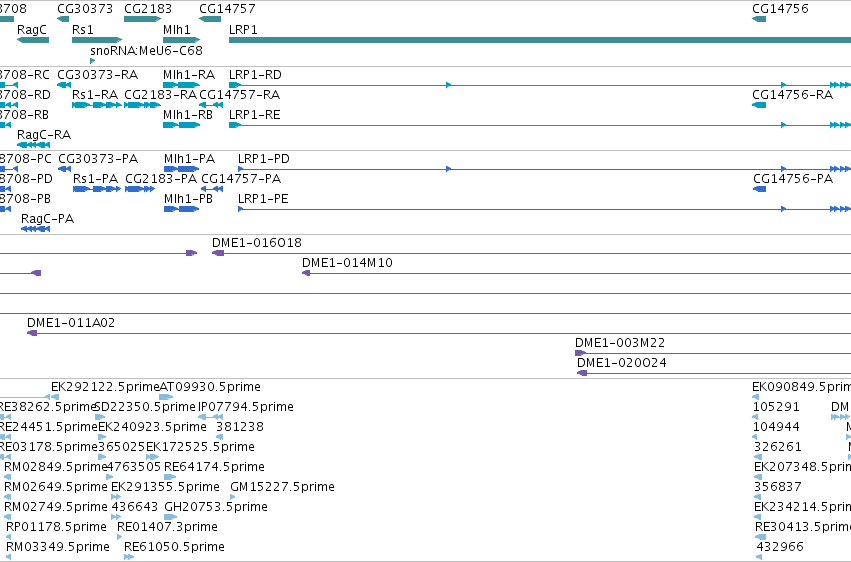Open the DME1-020O24 BAC label
The width and height of the screenshot is (851, 562).
(621, 363)
